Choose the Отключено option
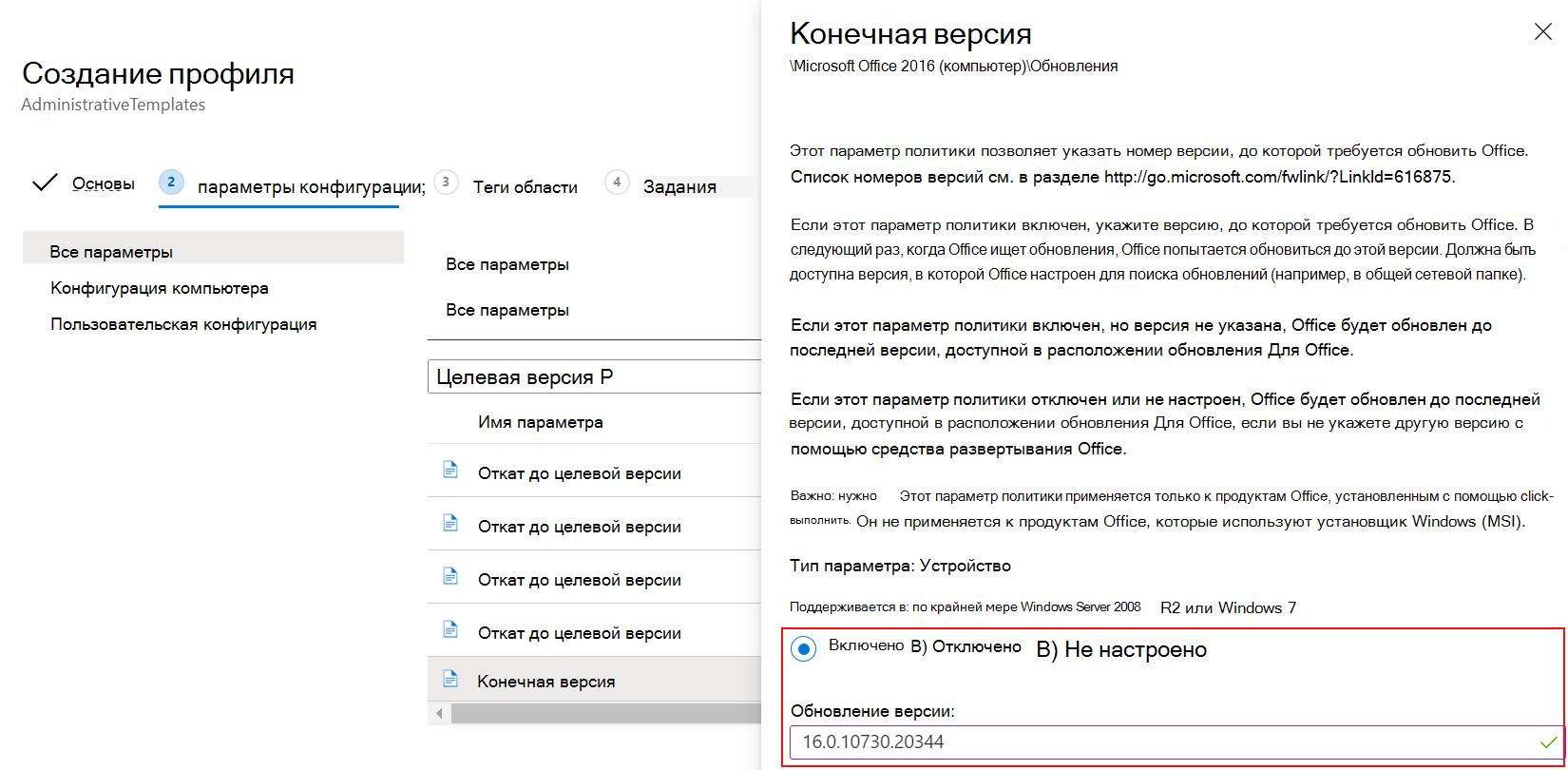Image resolution: width=1568 pixels, height=770 pixels. (976, 646)
